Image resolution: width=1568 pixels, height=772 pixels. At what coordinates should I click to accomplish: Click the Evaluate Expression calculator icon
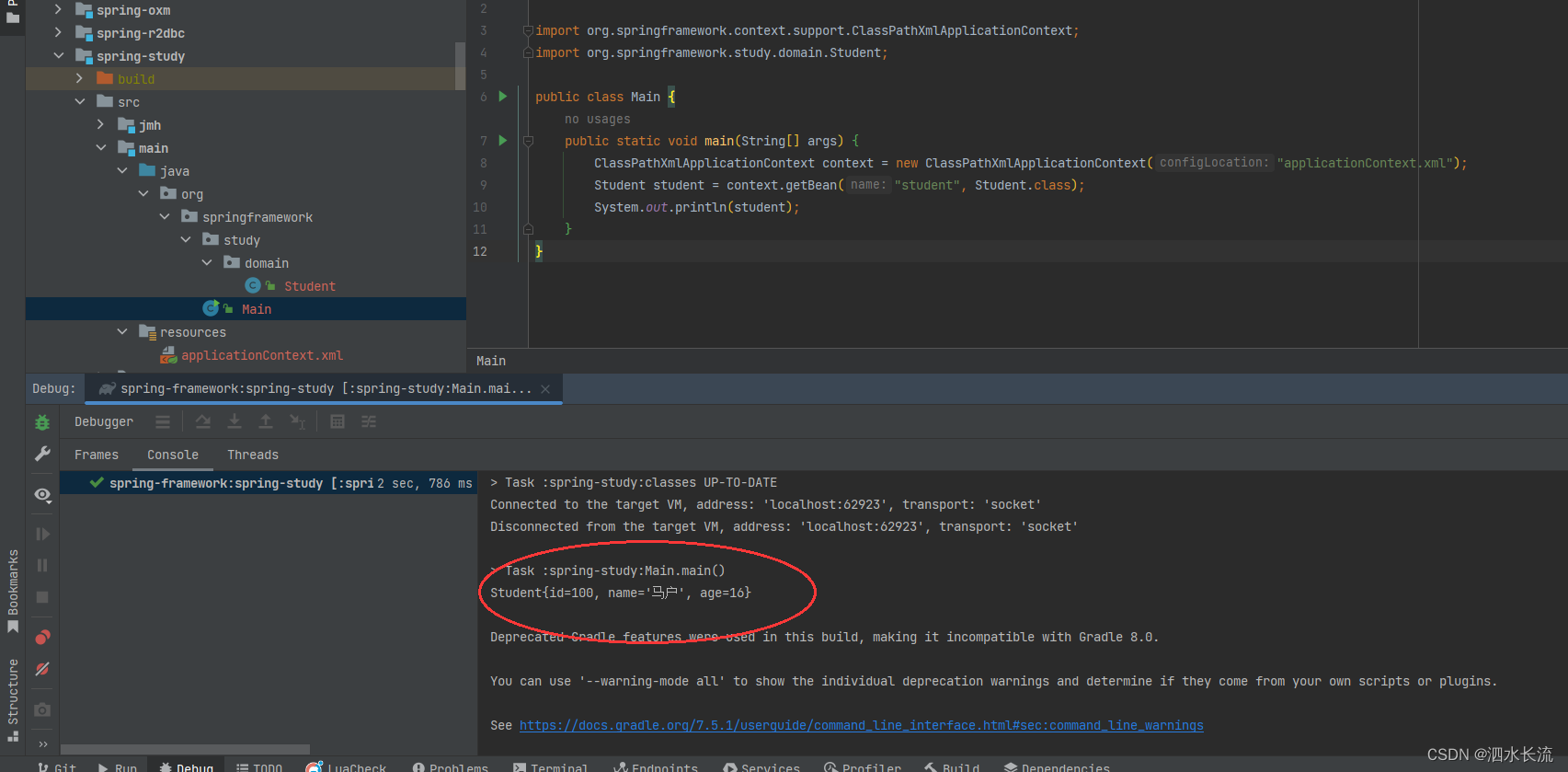[x=338, y=421]
